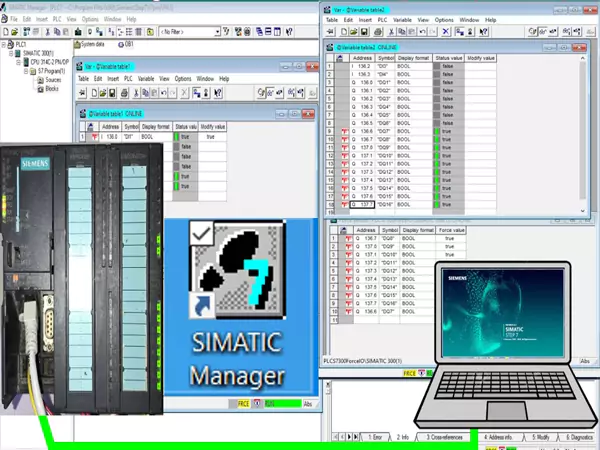Image resolution: width=600 pixels, height=450 pixels.
Task: Click Cascade windows icon in SIMATIC Manager toolbar
Action: 259,32
